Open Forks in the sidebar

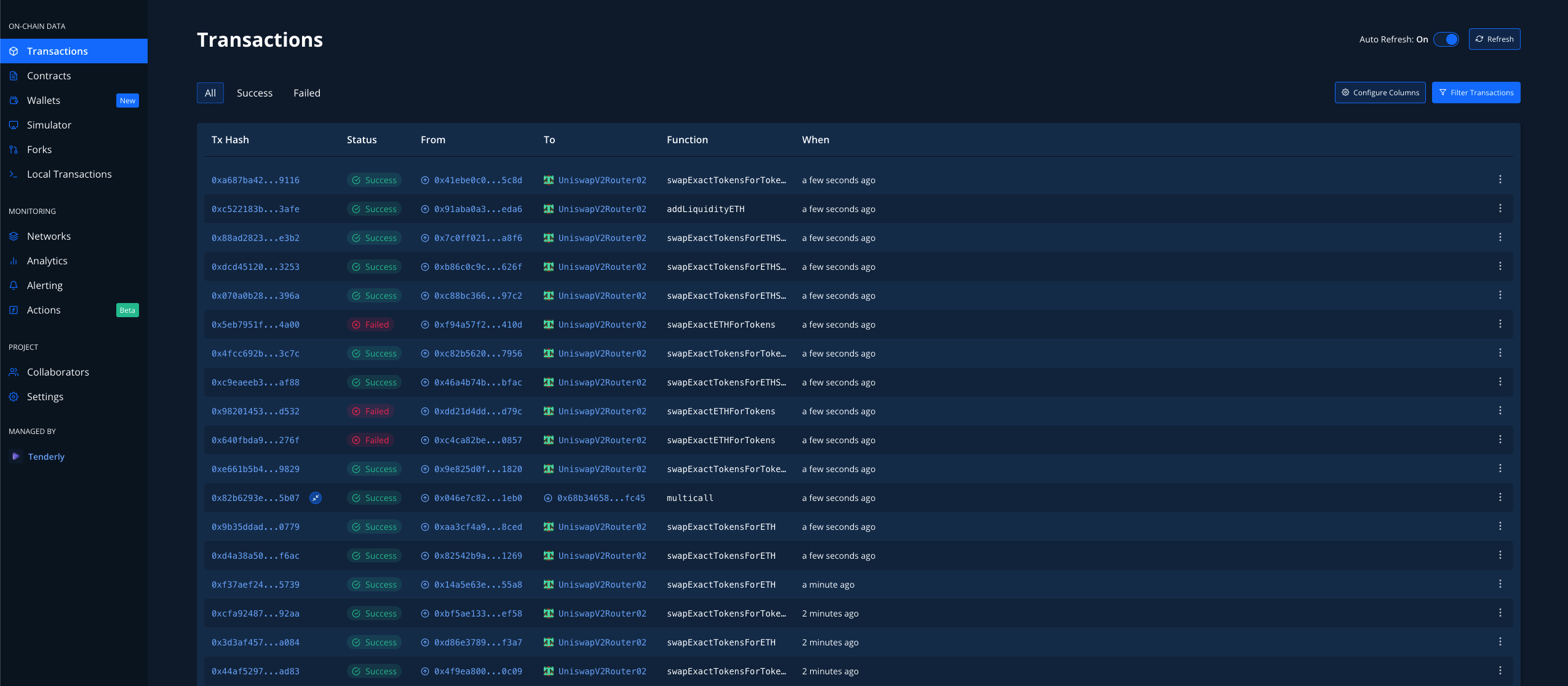[39, 149]
